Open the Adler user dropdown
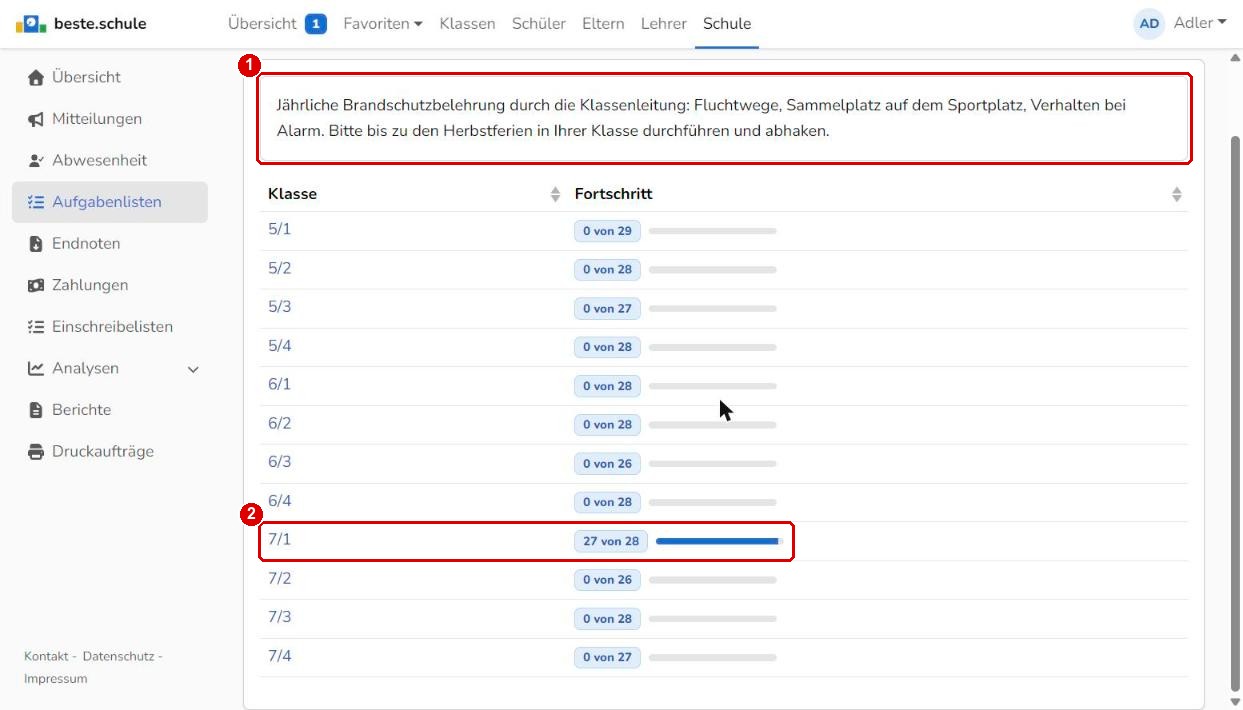The image size is (1243, 710). (x=1200, y=23)
